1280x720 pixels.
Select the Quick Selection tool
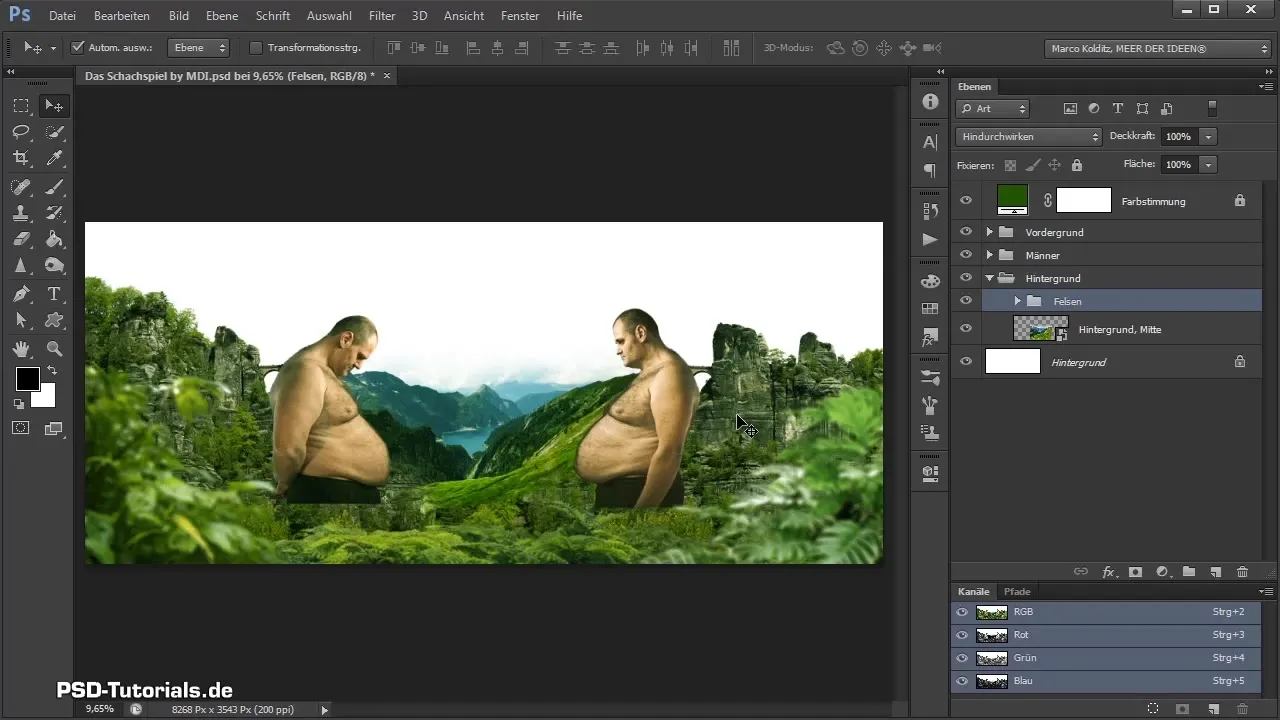[54, 132]
